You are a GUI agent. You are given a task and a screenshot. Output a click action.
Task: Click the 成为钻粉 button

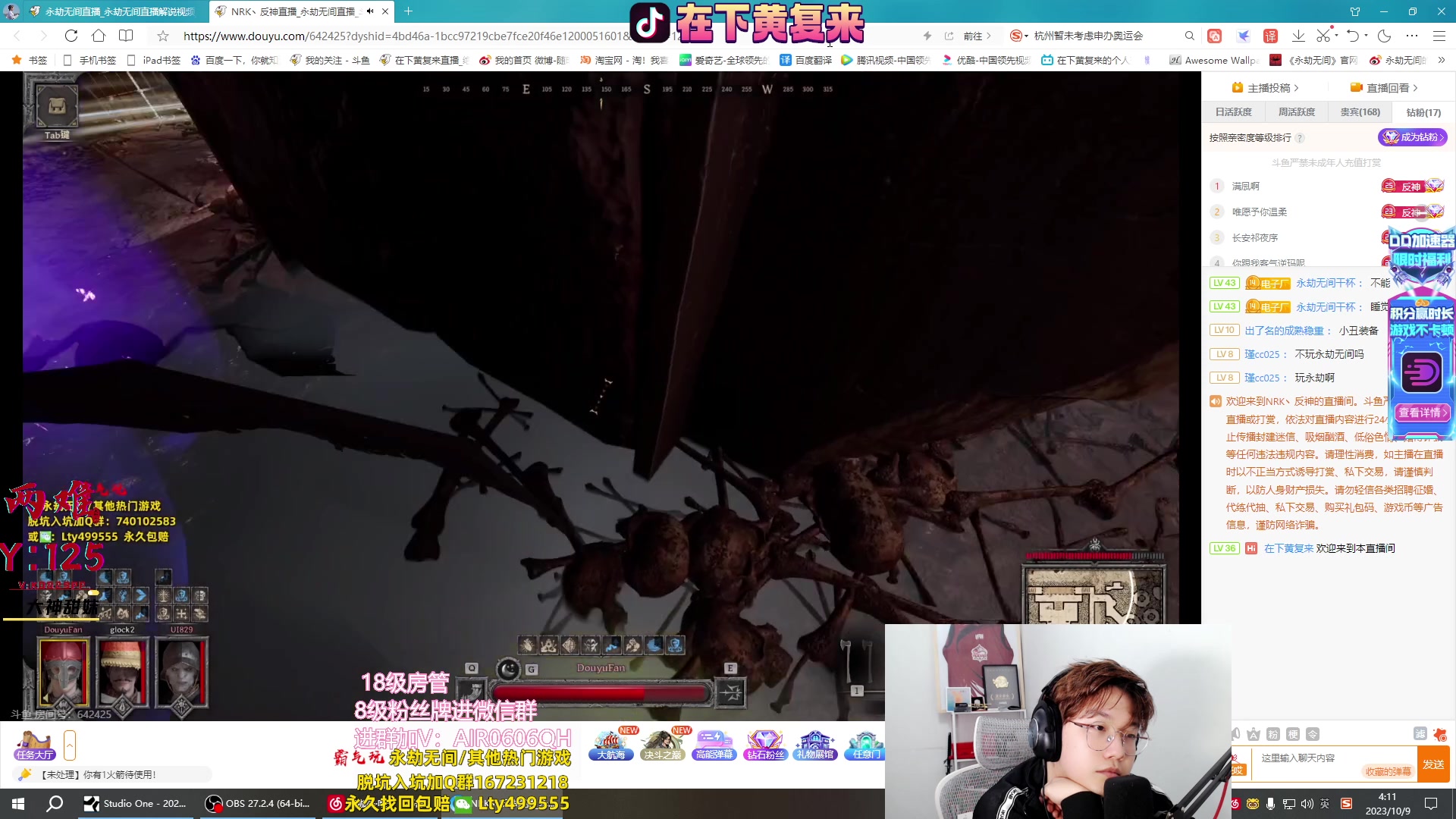tap(1413, 137)
